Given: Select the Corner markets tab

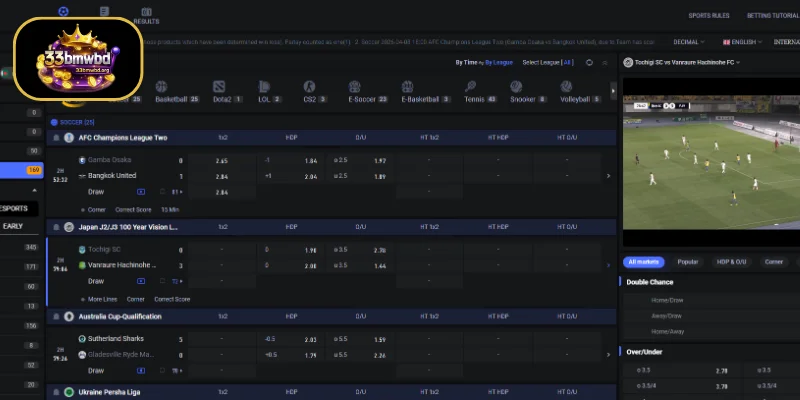Looking at the screenshot, I should [x=774, y=262].
